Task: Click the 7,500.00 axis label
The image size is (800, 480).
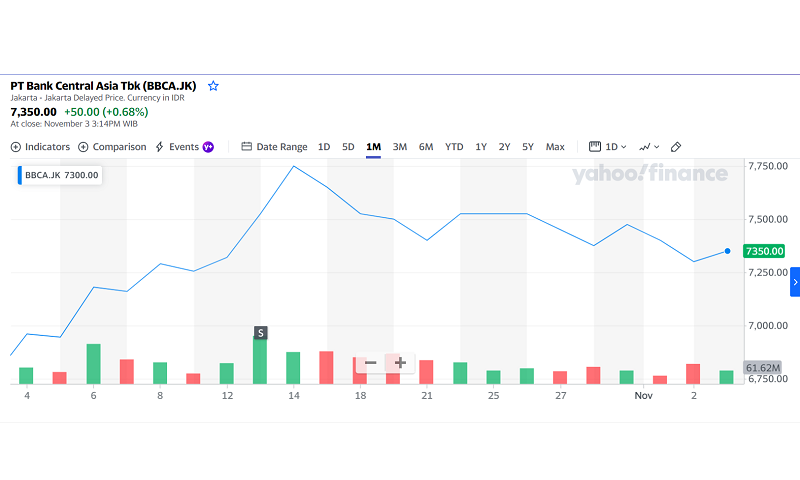Action: (x=768, y=219)
